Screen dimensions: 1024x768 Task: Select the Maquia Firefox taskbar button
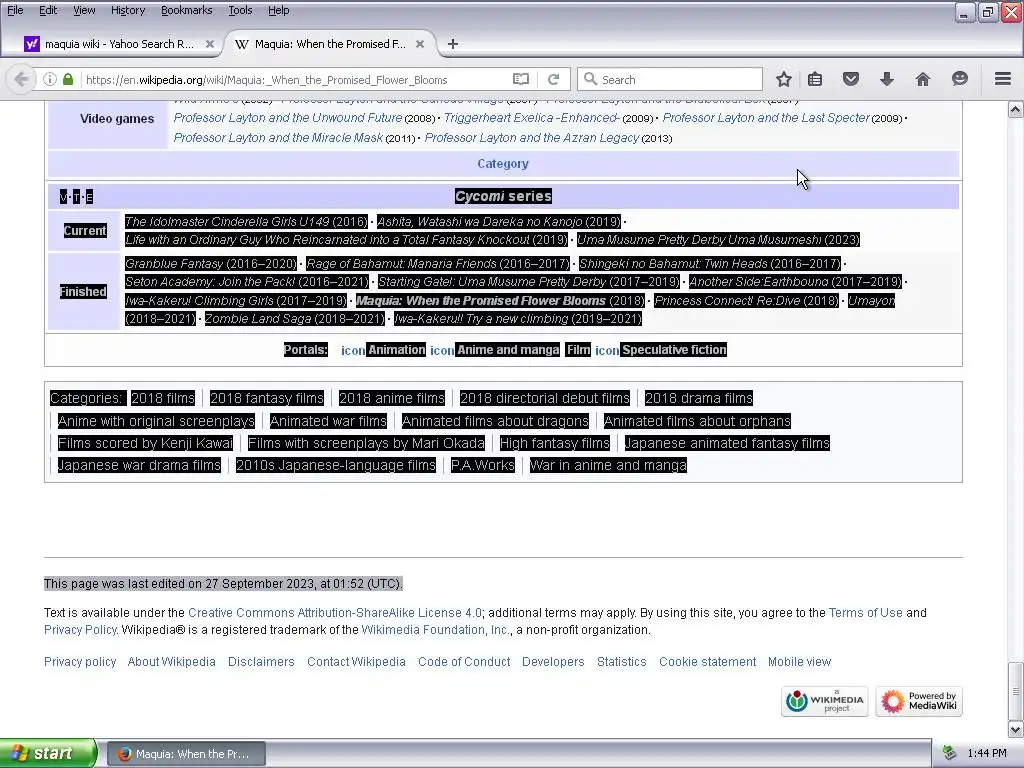pos(186,754)
